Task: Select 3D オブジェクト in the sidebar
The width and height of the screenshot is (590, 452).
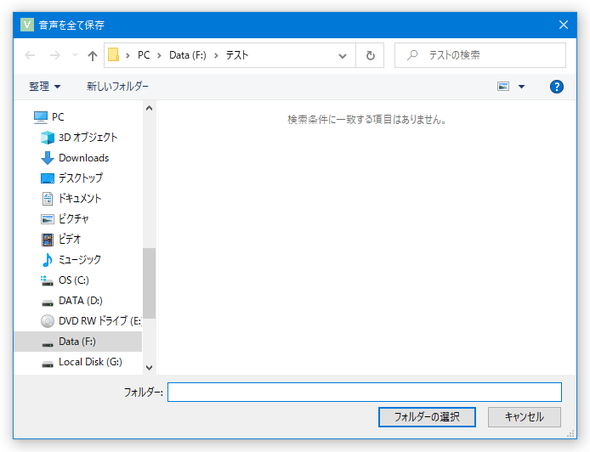Action: coord(88,137)
